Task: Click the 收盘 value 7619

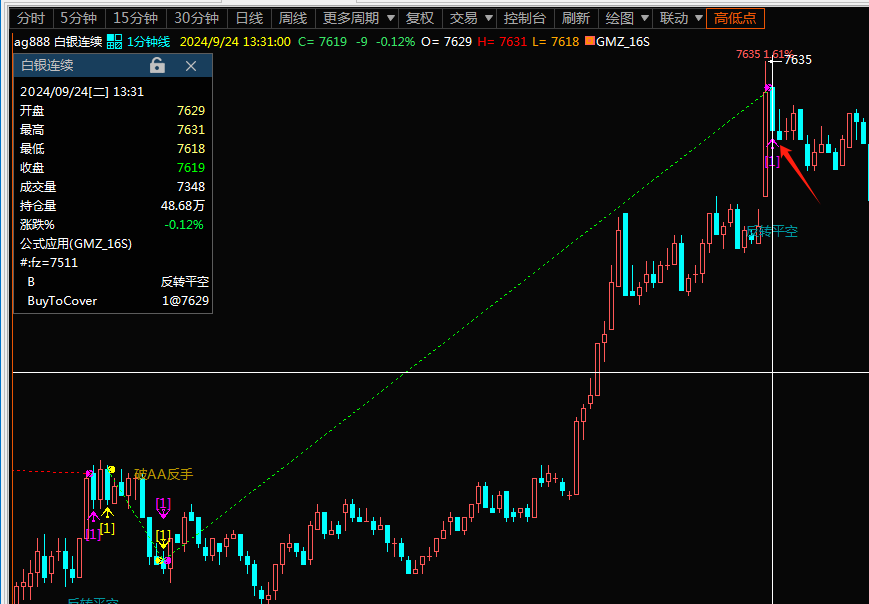Action: point(191,167)
